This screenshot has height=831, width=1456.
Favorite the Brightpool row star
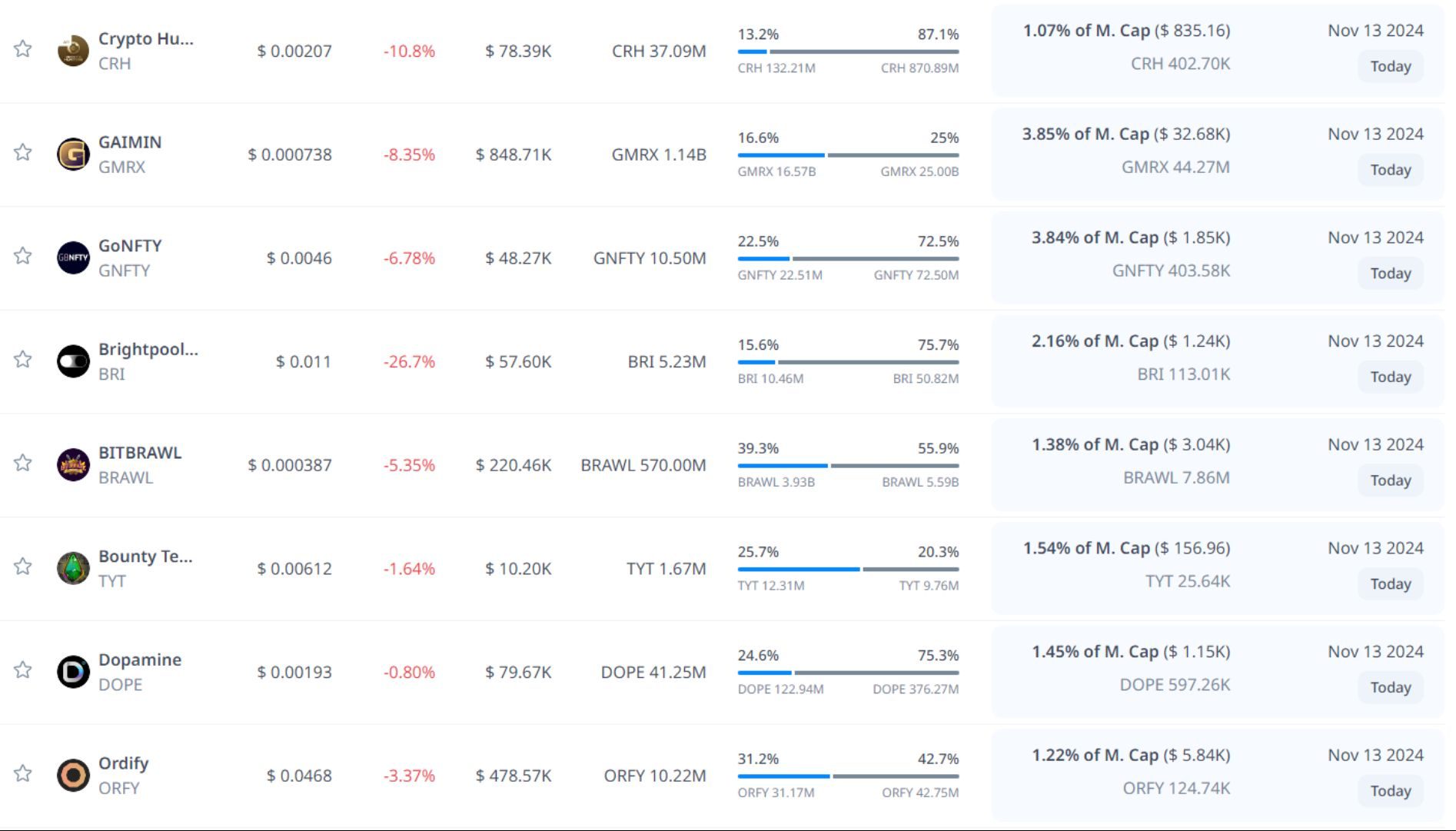click(x=23, y=360)
